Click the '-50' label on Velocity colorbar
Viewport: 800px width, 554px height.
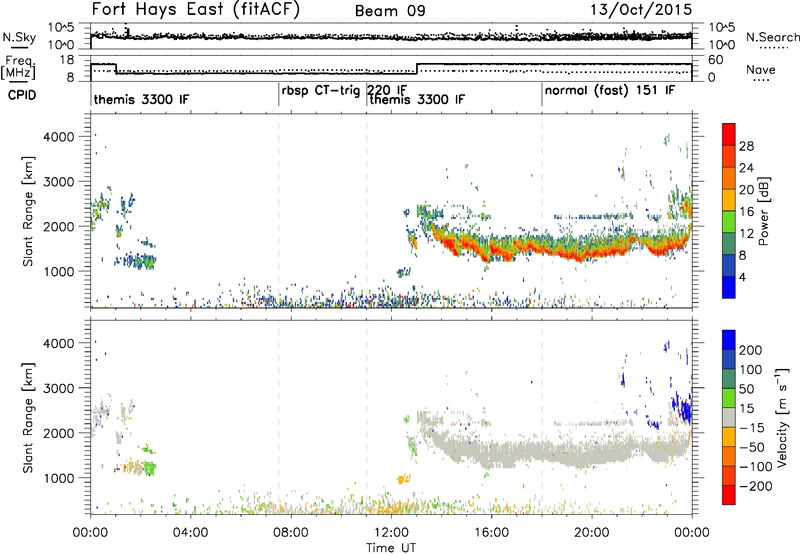tap(752, 447)
